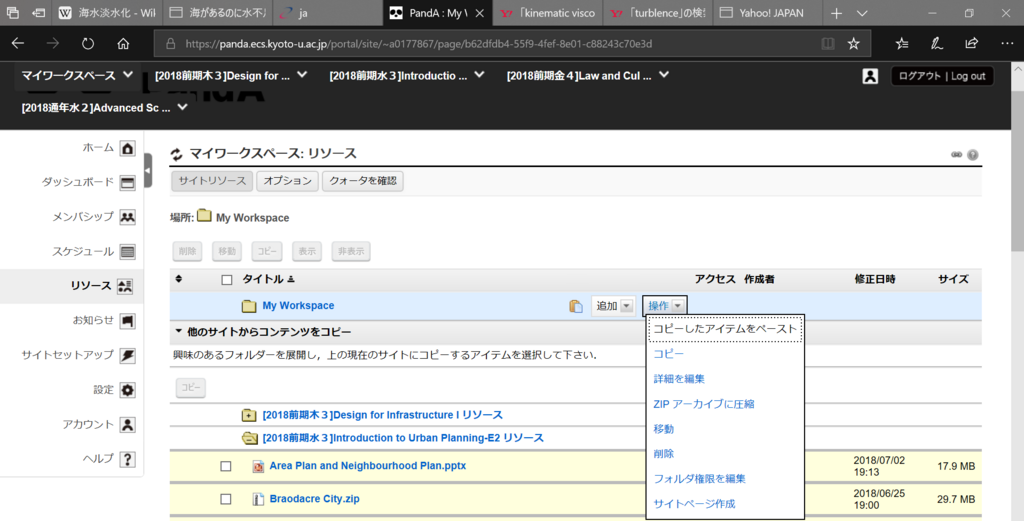Image resolution: width=1024 pixels, height=521 pixels.
Task: Open the browser more options ellipsis
Action: tap(1006, 44)
